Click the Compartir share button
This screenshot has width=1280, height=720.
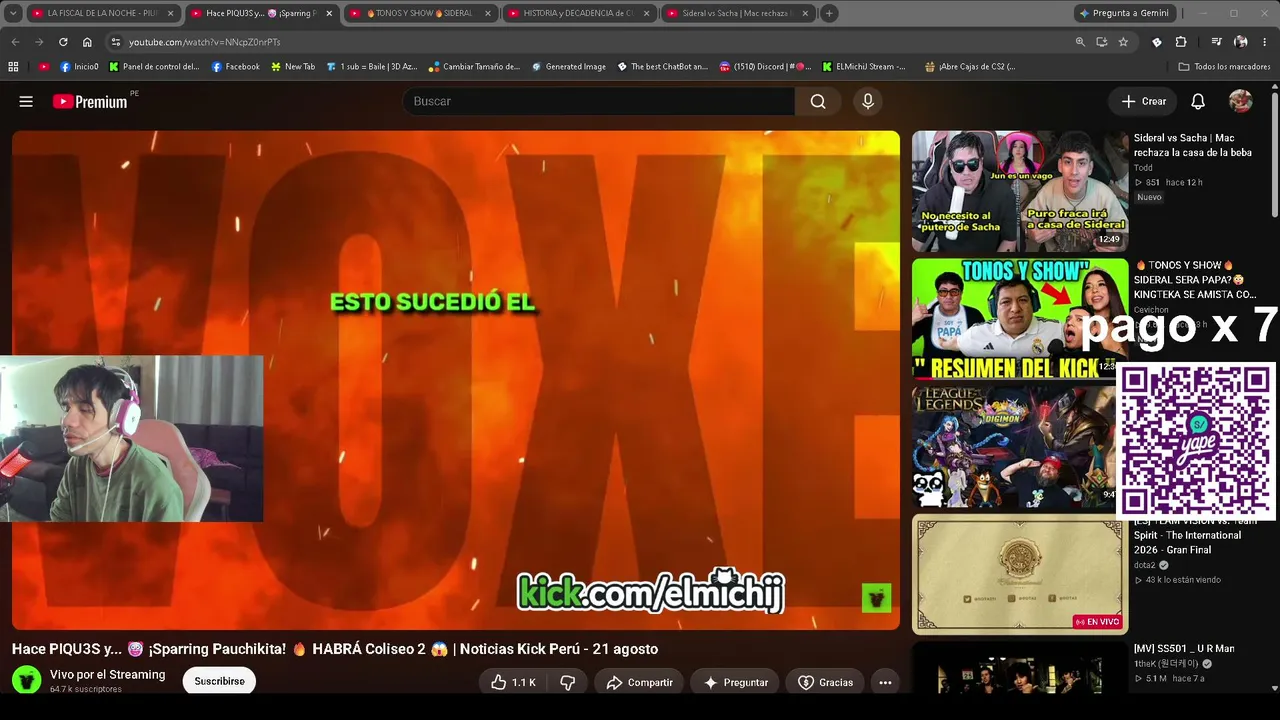click(x=639, y=682)
